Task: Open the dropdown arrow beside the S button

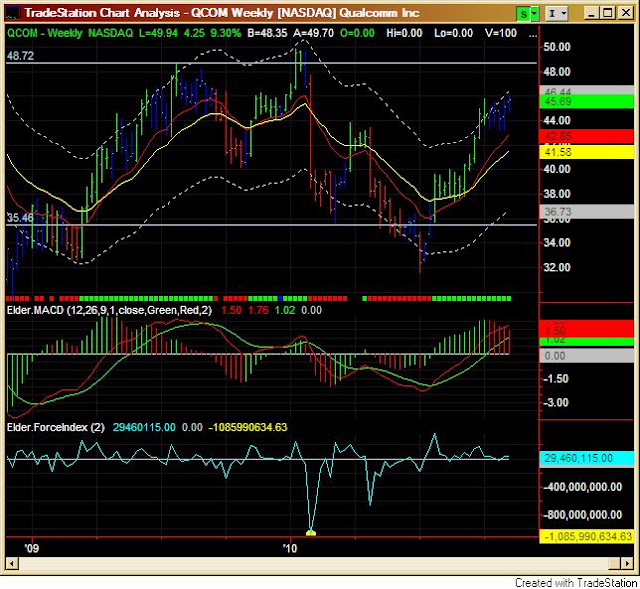Action: [534, 14]
